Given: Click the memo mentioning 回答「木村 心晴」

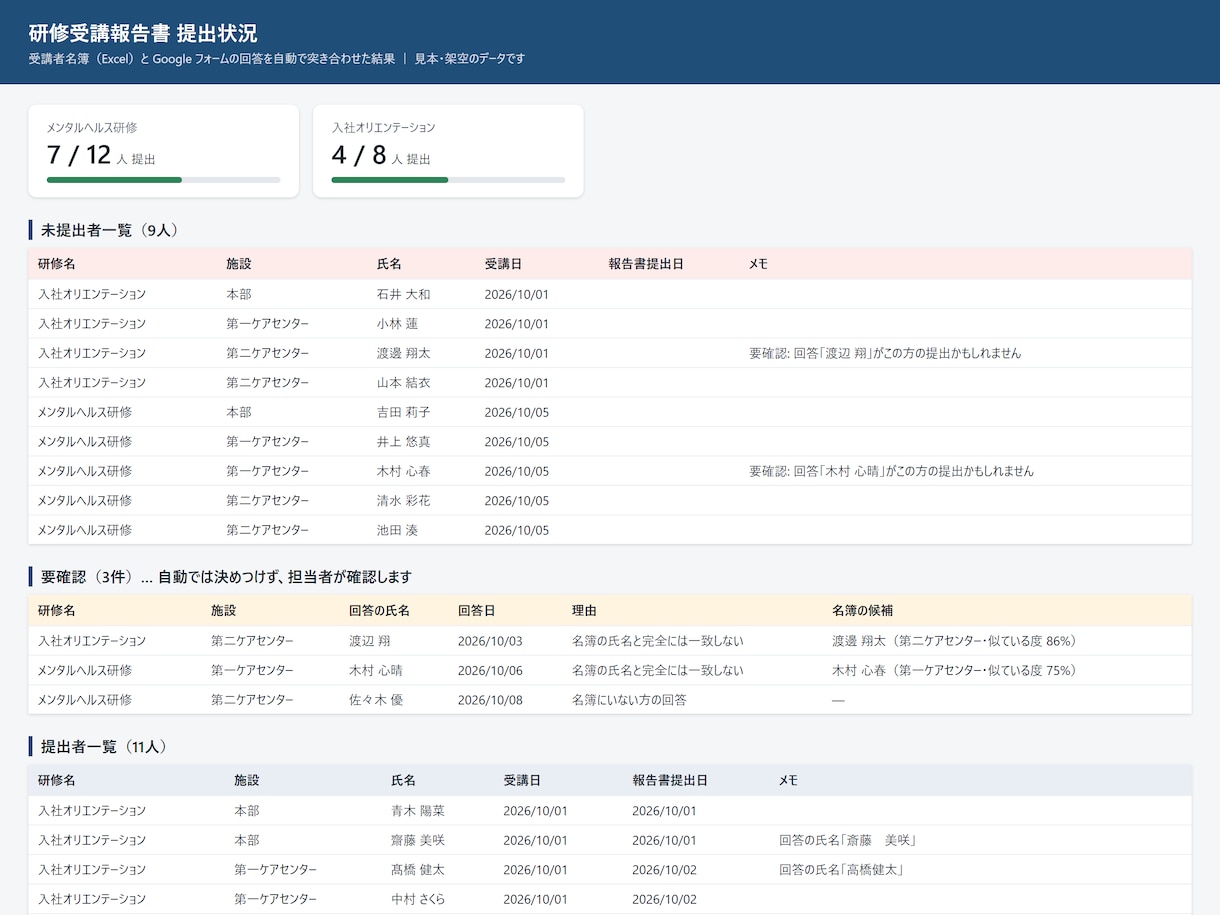Looking at the screenshot, I should coord(891,471).
